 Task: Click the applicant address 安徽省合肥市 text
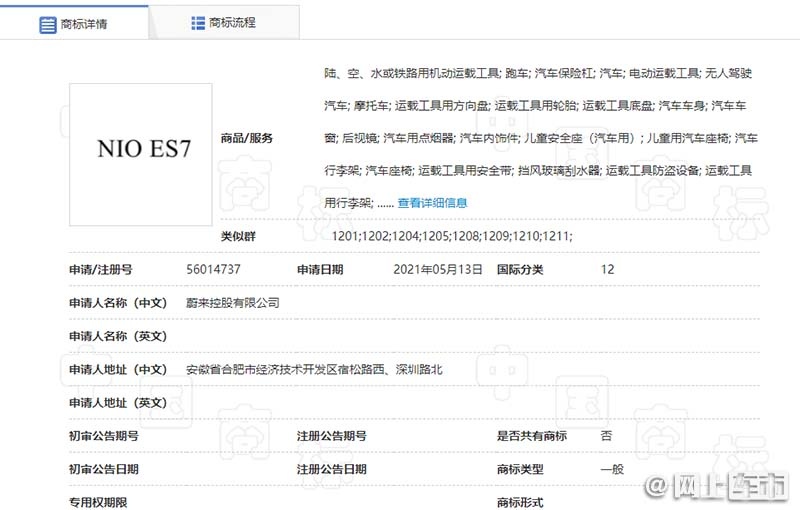[314, 369]
